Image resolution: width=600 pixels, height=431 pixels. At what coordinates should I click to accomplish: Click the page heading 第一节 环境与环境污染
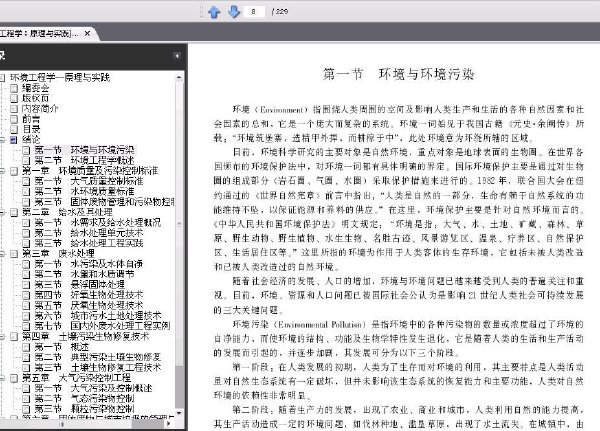click(x=399, y=74)
